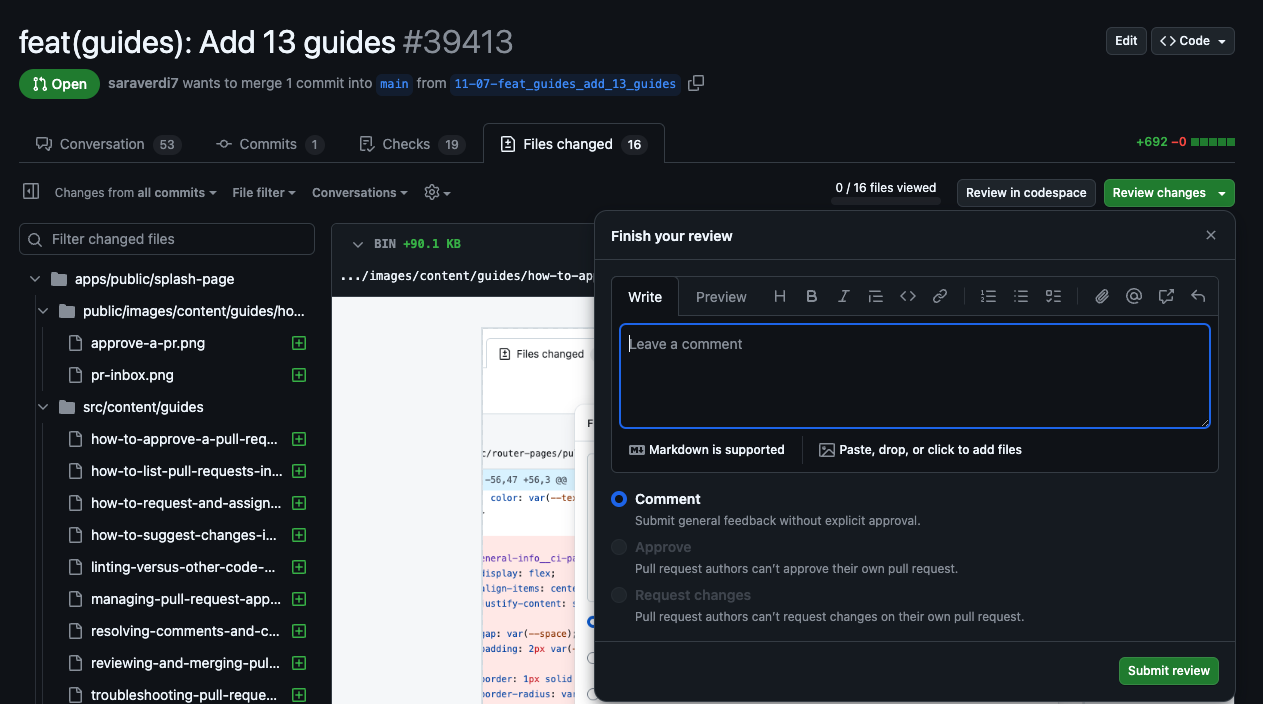Screen dimensions: 1263x704
Task: Choose the Approve radio button
Action: click(x=619, y=547)
